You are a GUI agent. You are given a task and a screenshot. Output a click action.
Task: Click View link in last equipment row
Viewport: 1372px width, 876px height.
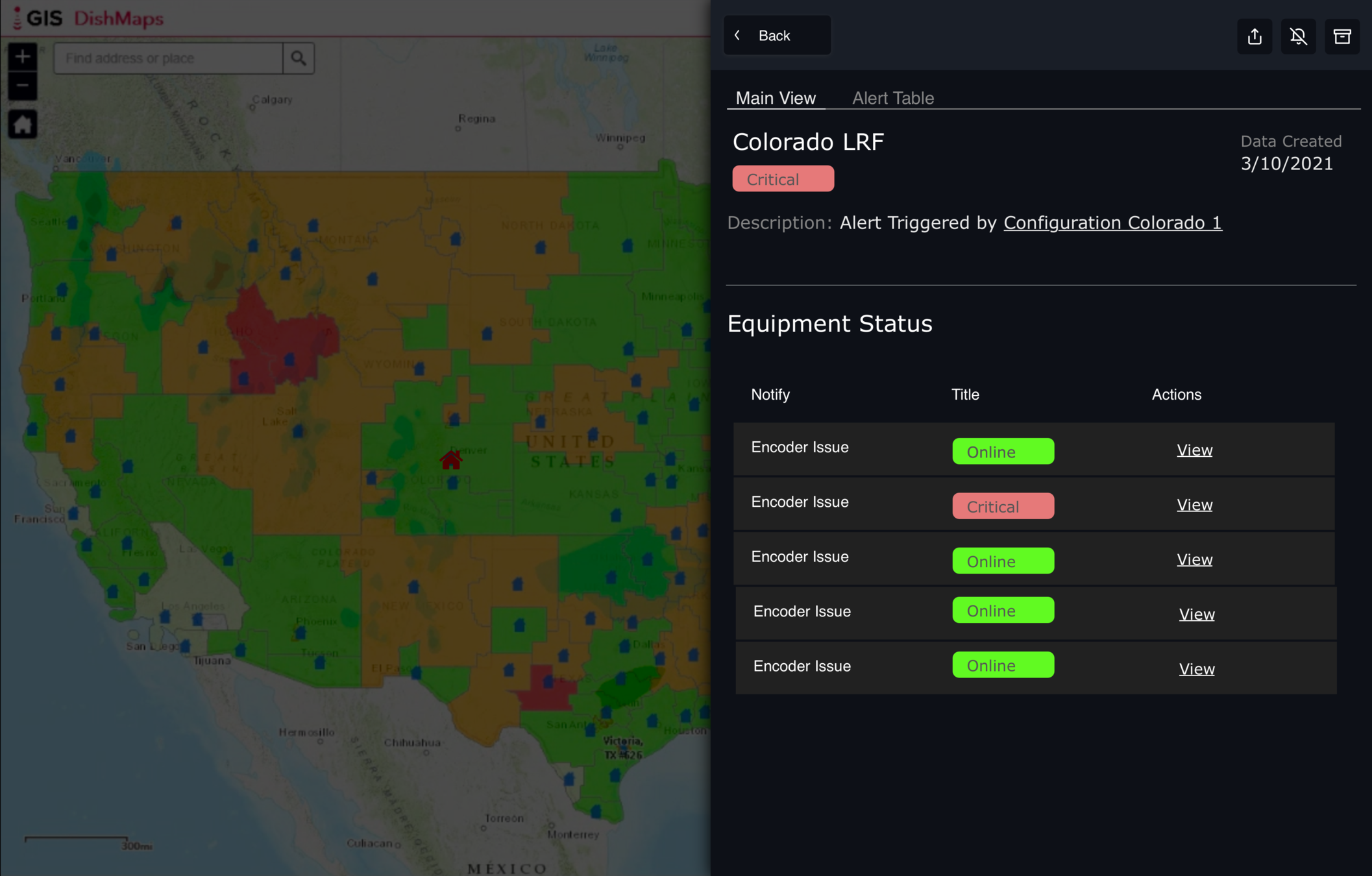(x=1196, y=669)
